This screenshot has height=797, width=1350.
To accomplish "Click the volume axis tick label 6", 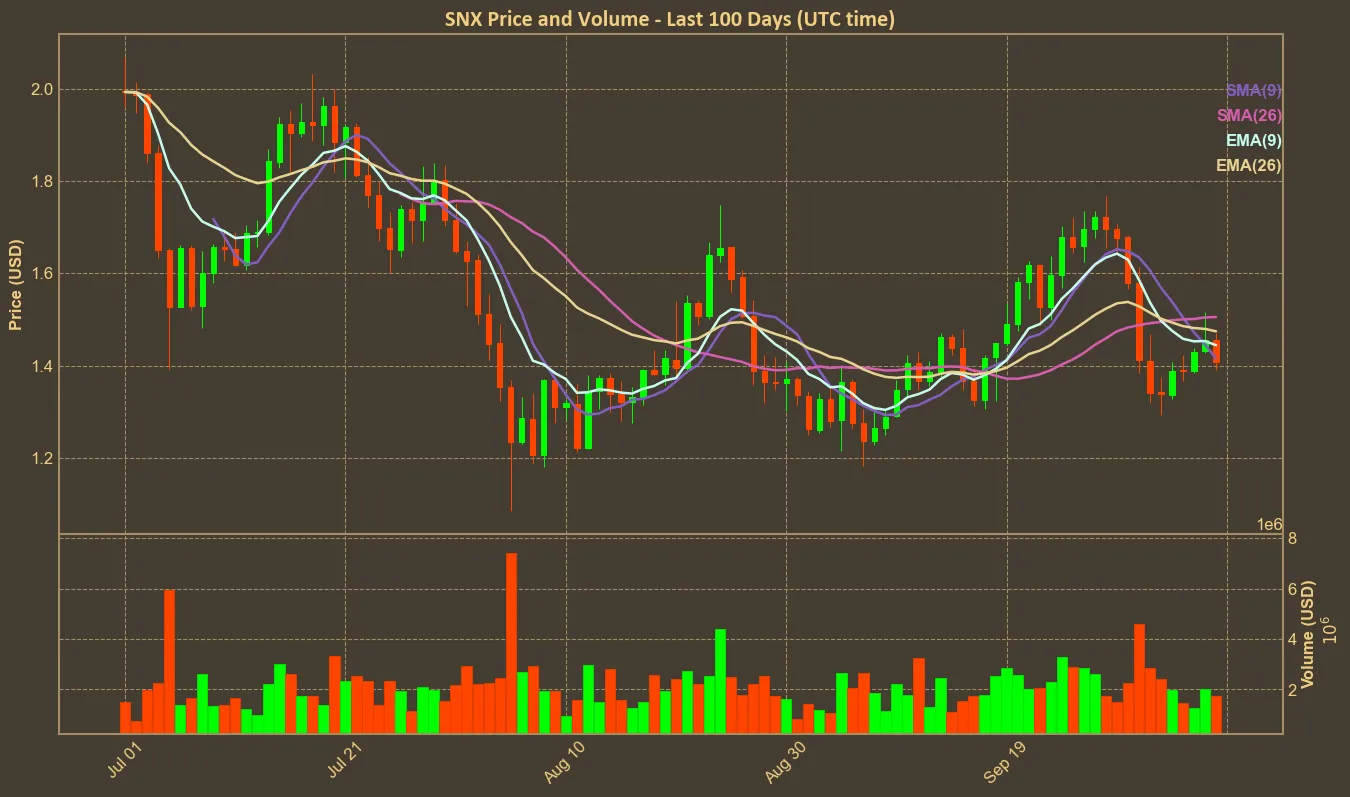I will 1293,589.
